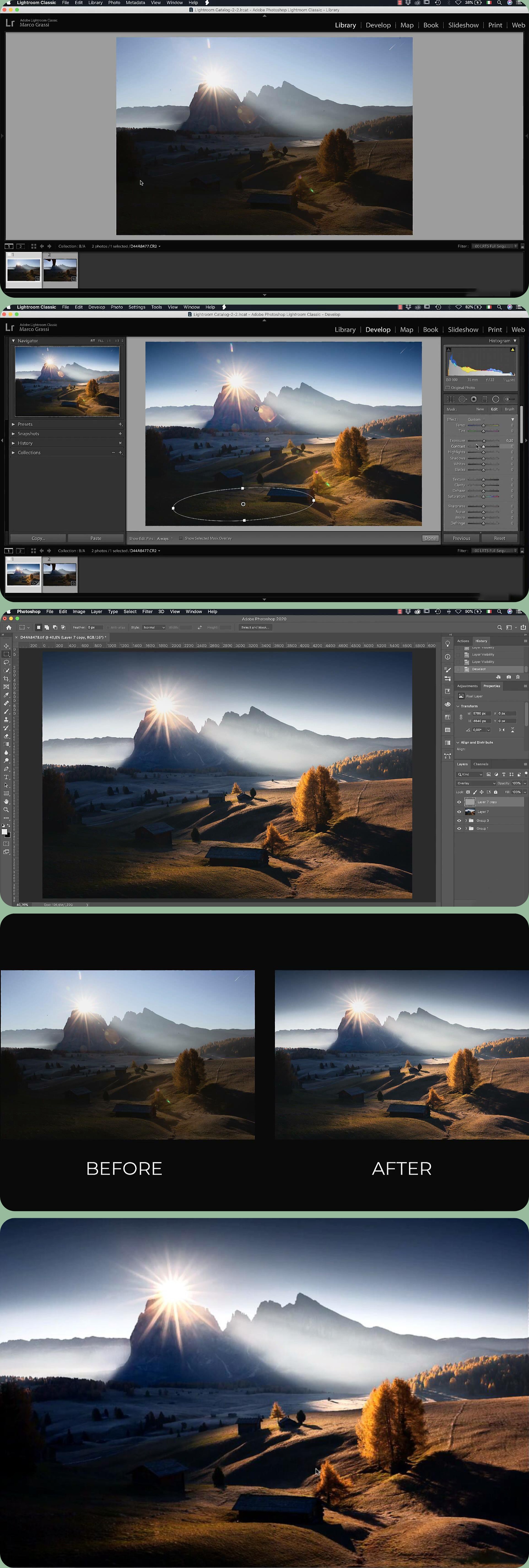Open the Overlay blend mode dropdown
This screenshot has height=1568, width=529.
click(476, 783)
